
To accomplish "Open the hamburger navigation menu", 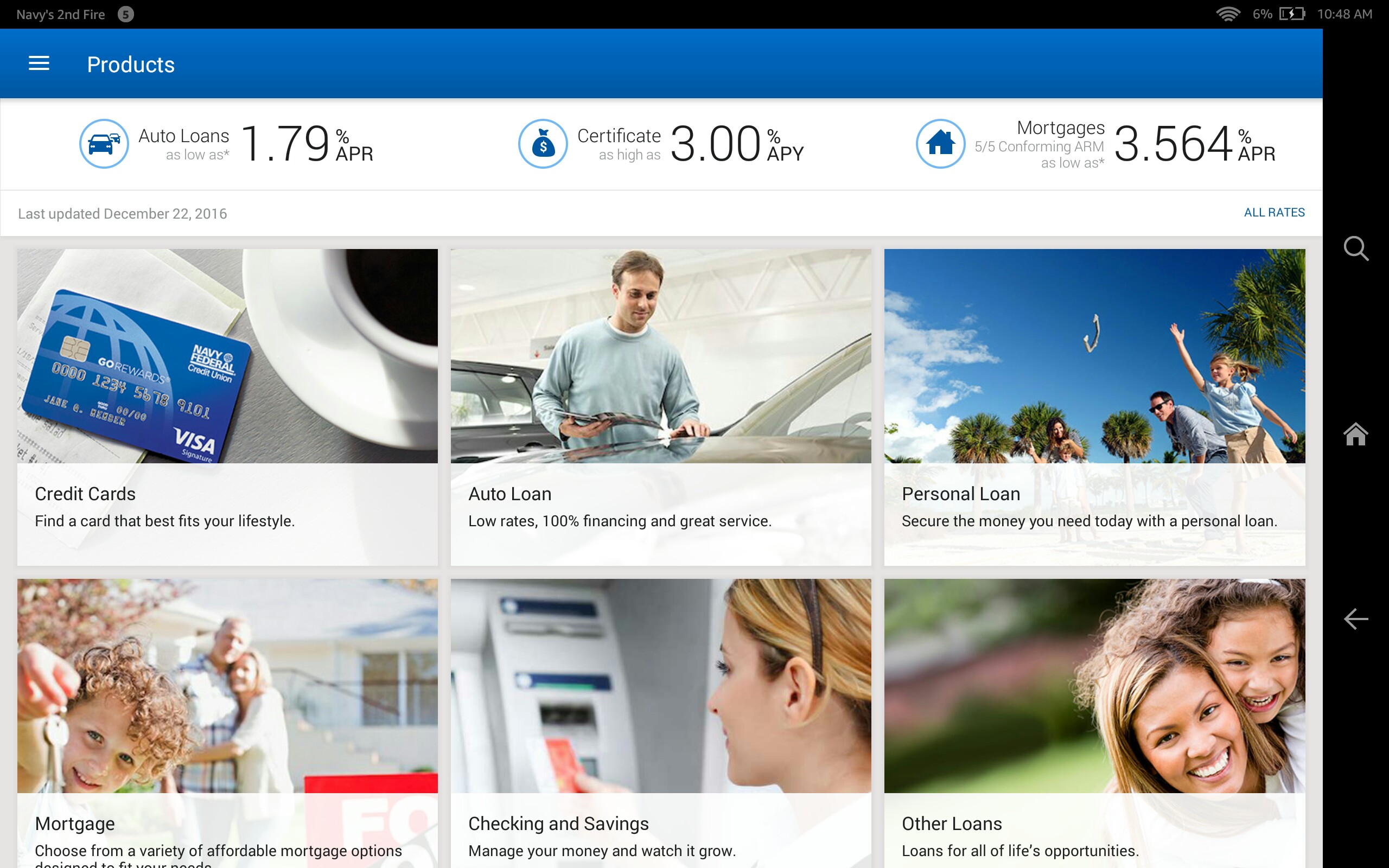I will click(x=39, y=63).
